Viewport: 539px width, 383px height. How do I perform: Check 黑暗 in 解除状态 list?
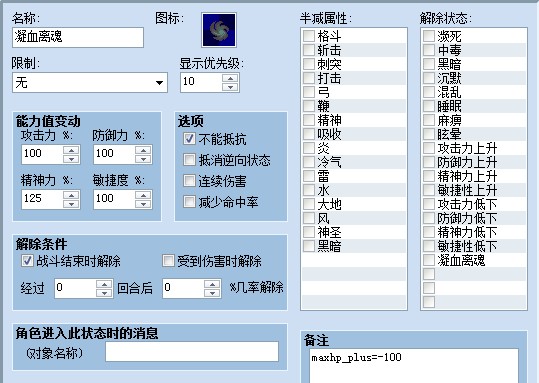429,64
